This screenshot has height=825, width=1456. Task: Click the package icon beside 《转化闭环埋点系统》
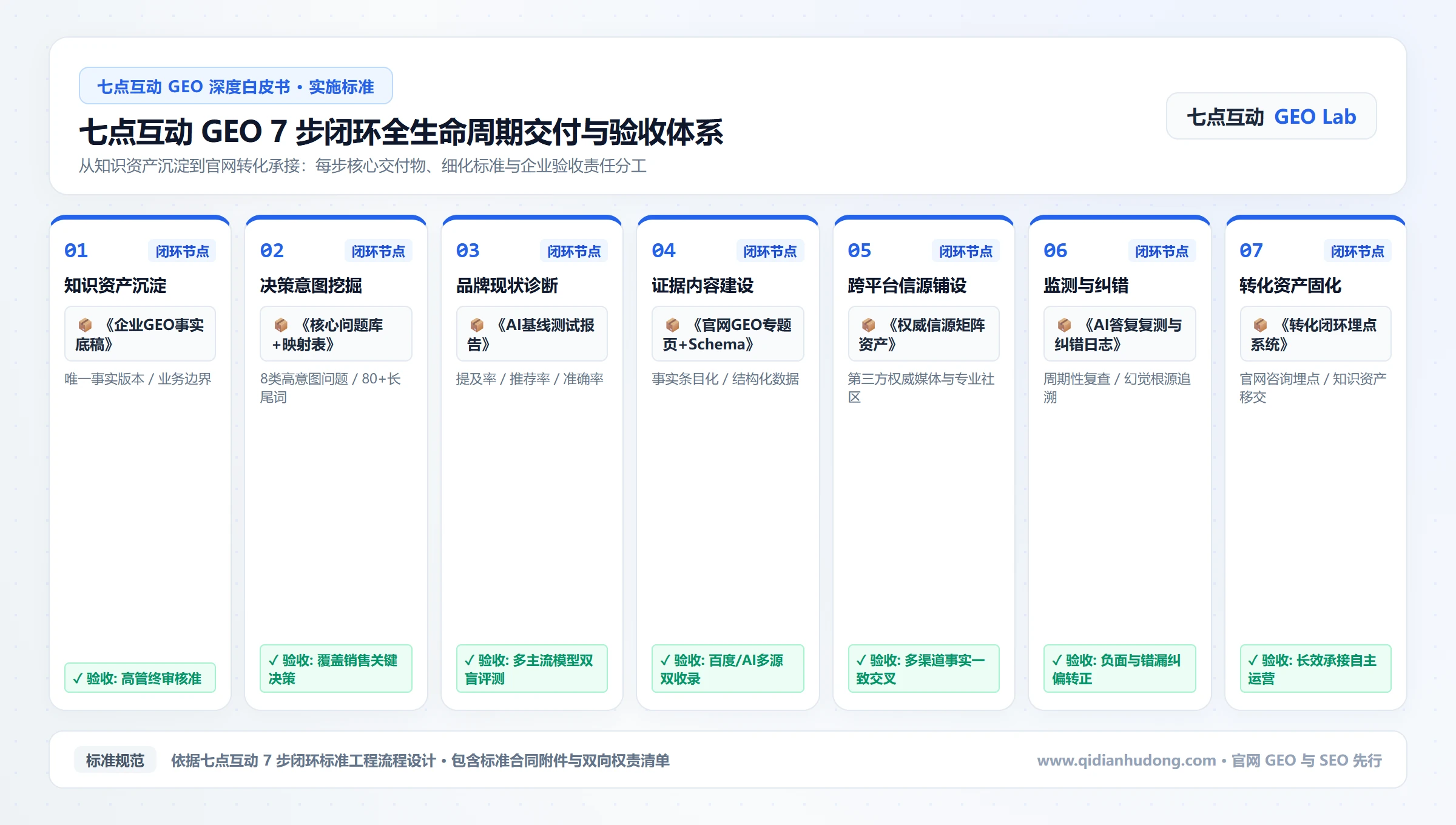coord(1260,325)
